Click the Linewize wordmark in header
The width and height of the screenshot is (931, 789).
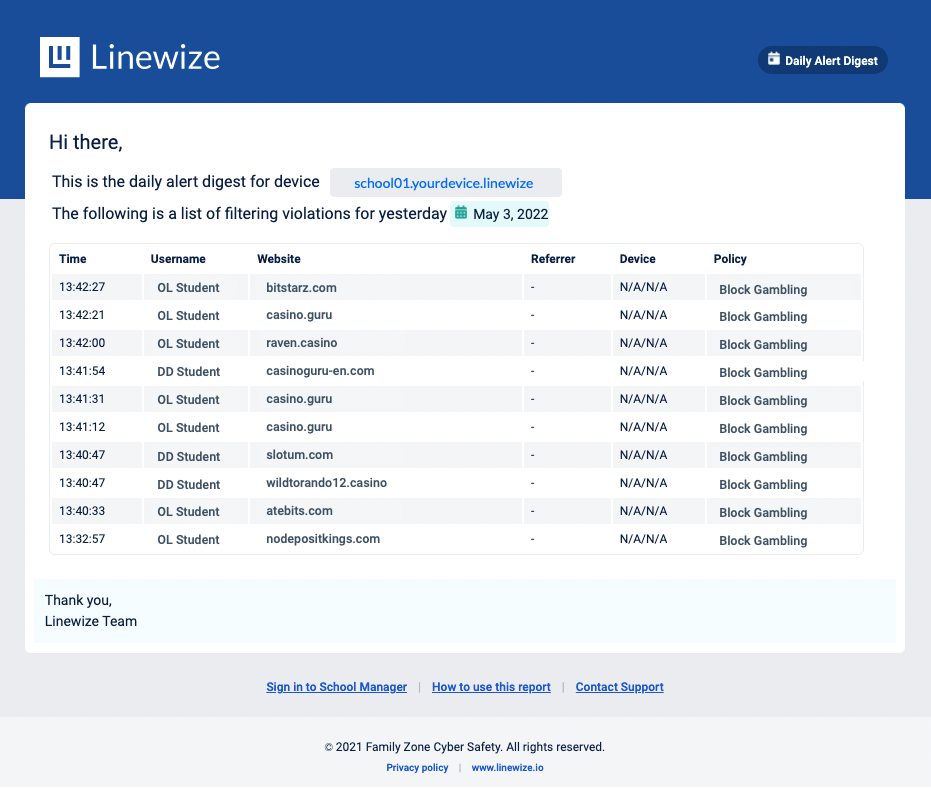[x=155, y=58]
